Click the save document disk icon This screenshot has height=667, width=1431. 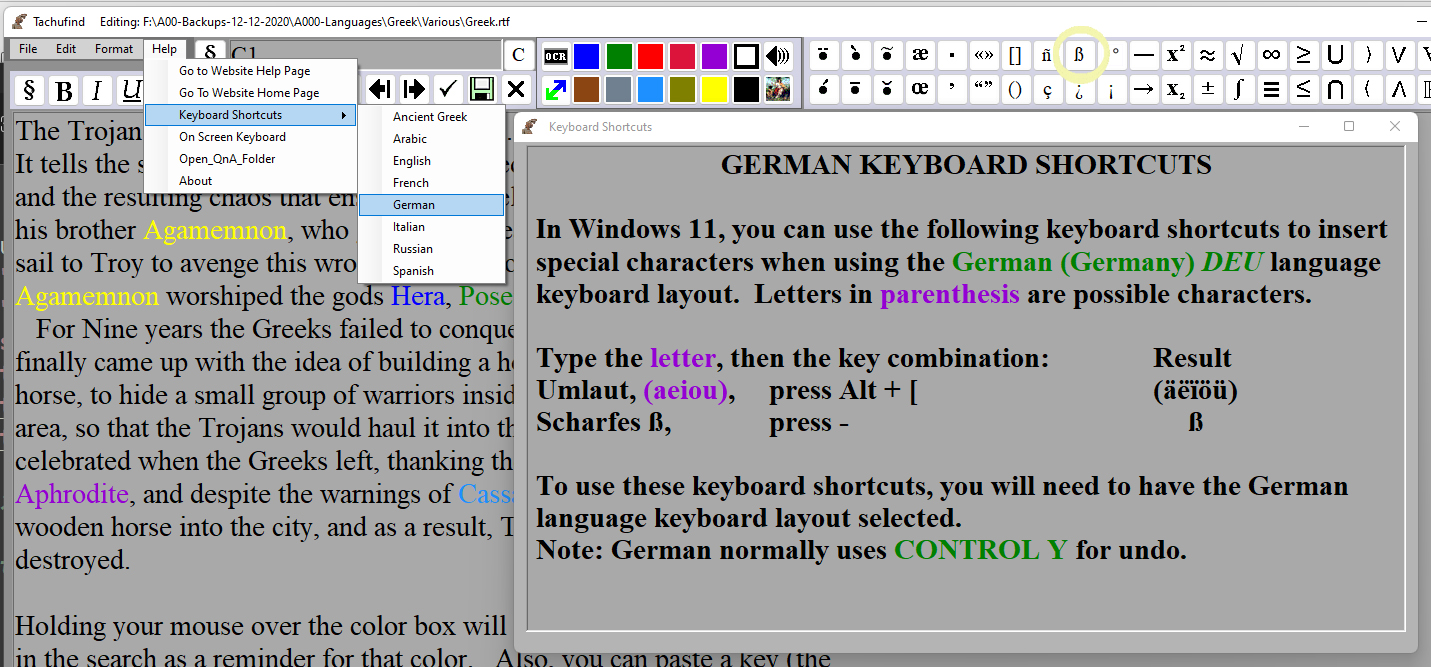pos(481,89)
